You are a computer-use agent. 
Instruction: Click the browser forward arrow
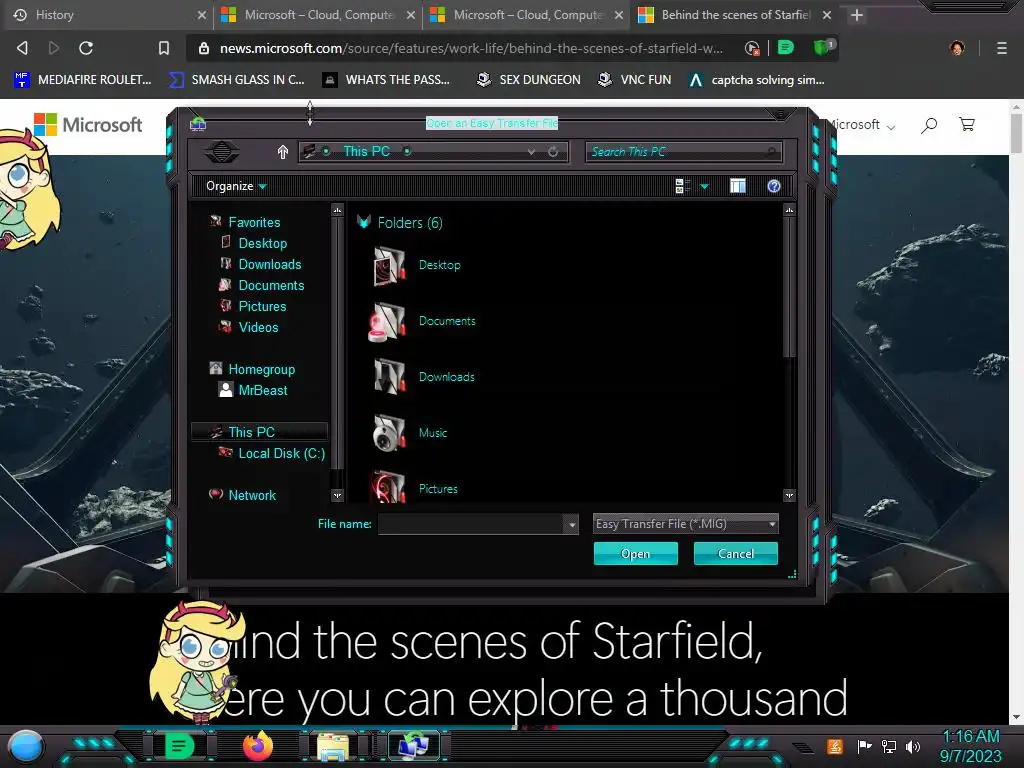tap(54, 48)
